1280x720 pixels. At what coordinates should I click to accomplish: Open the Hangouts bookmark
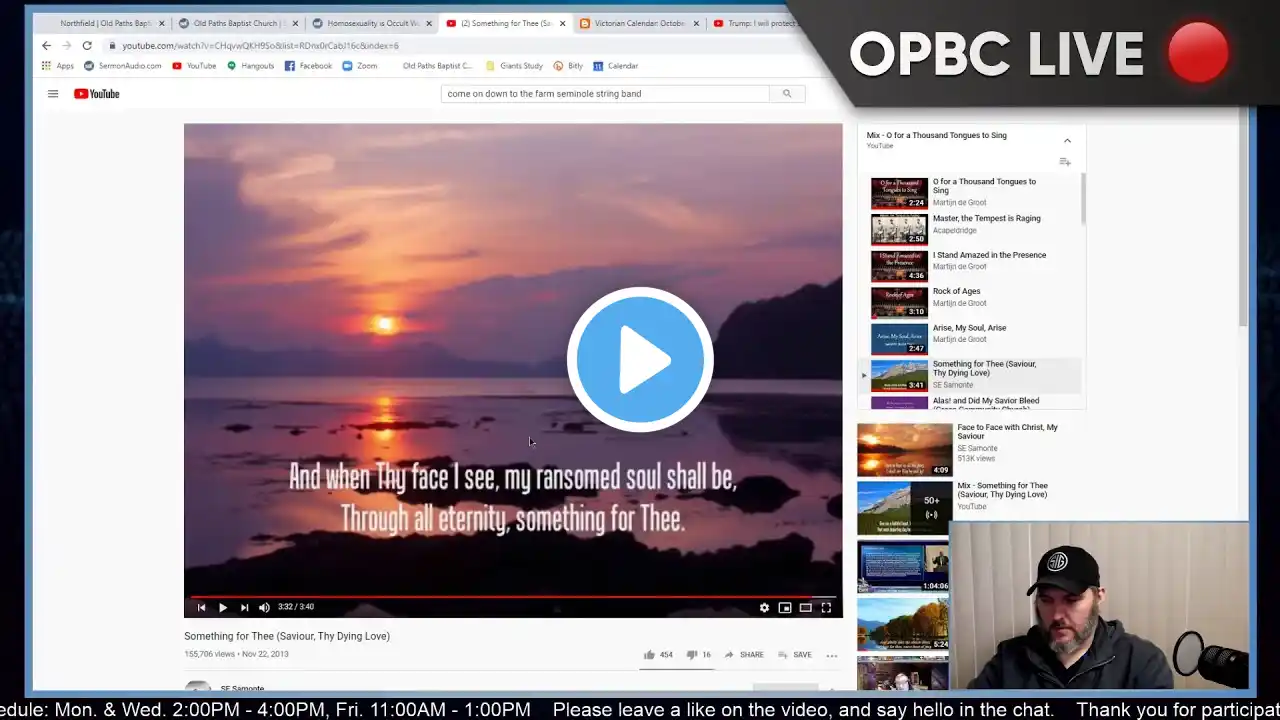(250, 66)
